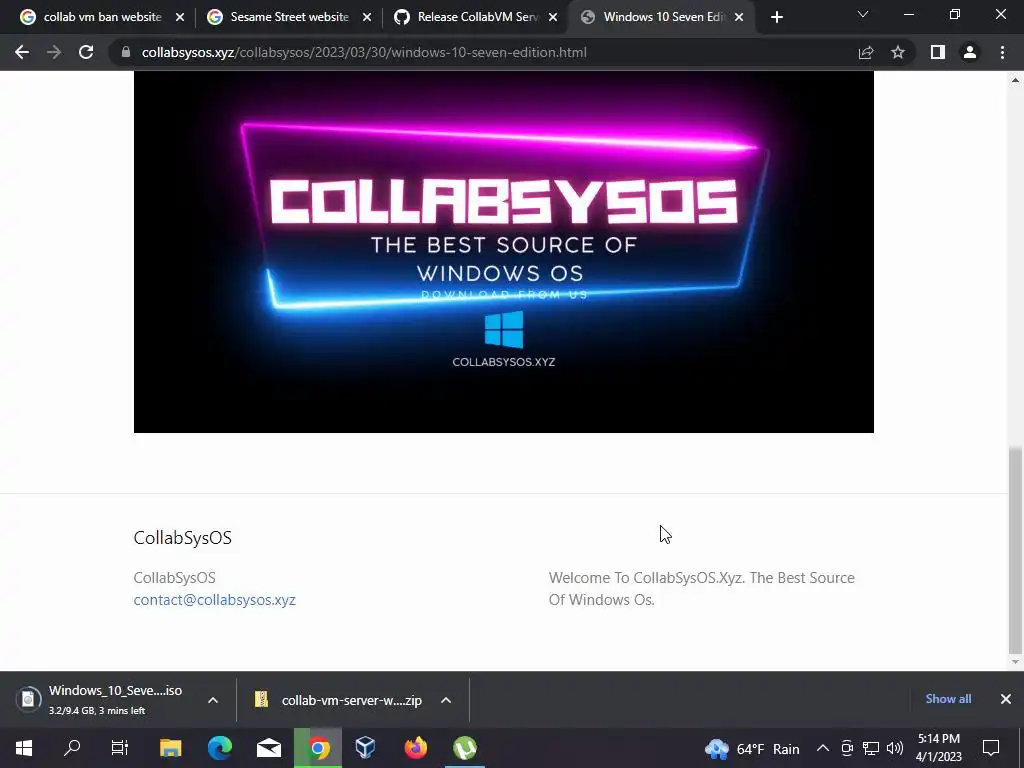This screenshot has height=768, width=1024.
Task: Expand options for the zip download
Action: (446, 700)
